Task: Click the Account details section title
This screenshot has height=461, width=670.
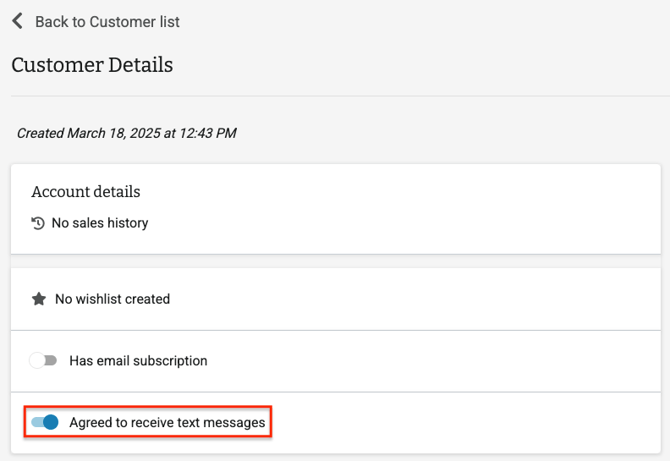Action: [86, 191]
